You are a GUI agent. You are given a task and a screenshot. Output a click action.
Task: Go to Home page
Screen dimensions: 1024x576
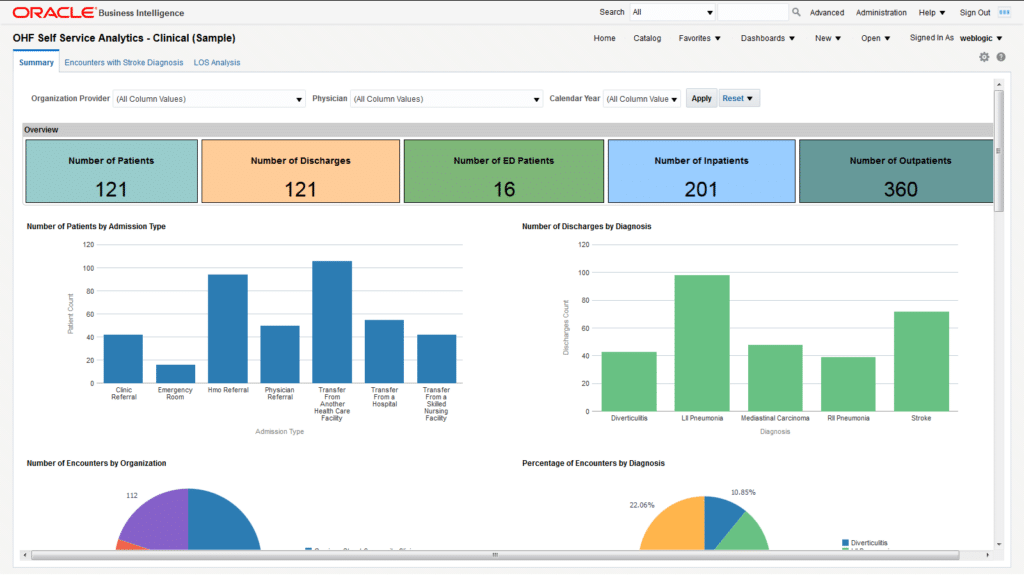point(604,39)
